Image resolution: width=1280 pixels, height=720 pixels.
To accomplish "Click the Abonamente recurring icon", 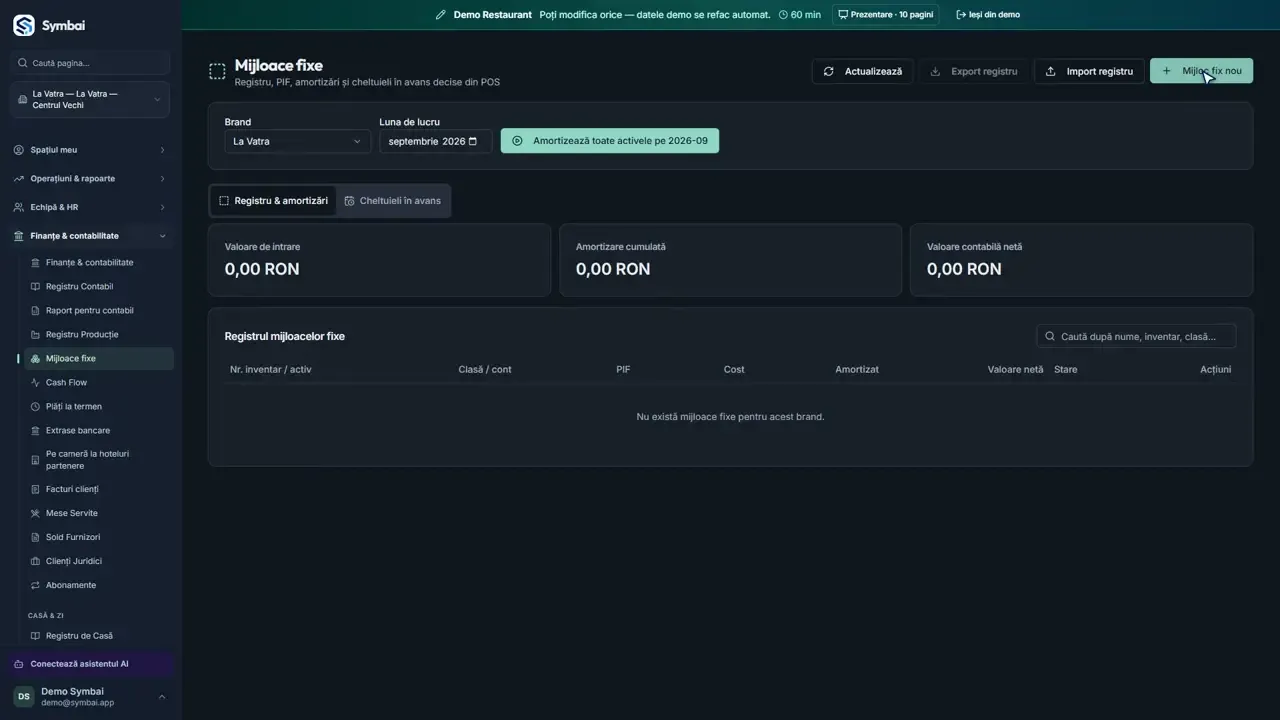I will 36,586.
